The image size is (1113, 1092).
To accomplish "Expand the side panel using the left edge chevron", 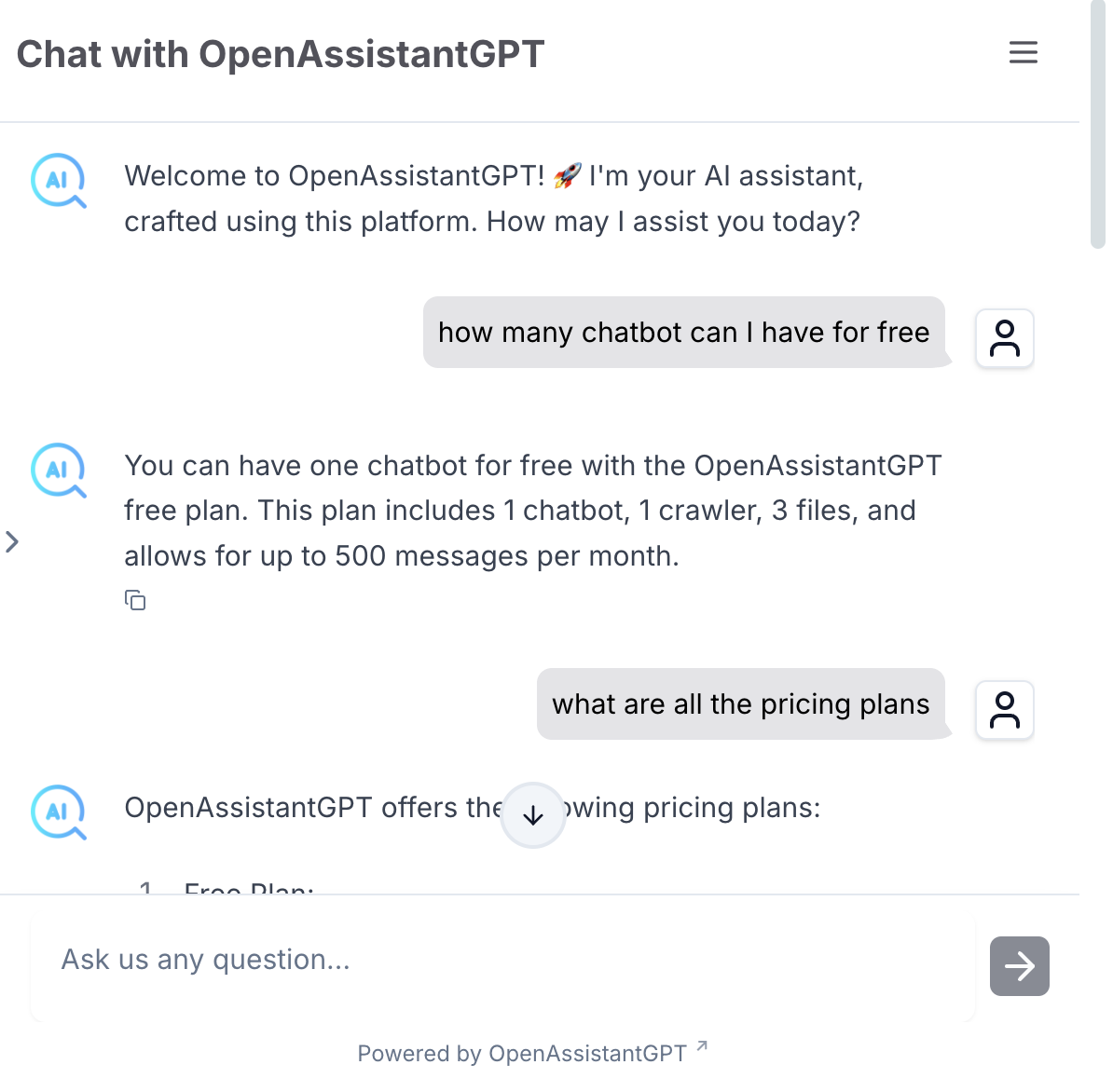I will click(x=12, y=541).
